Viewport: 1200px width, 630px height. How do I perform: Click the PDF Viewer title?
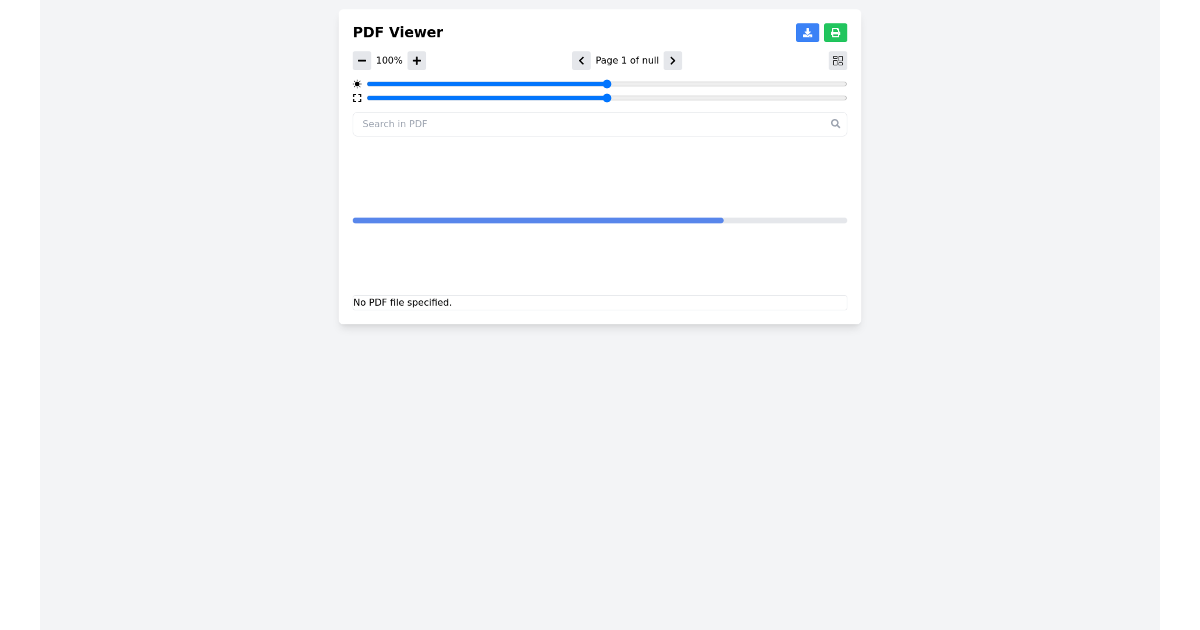(x=397, y=32)
